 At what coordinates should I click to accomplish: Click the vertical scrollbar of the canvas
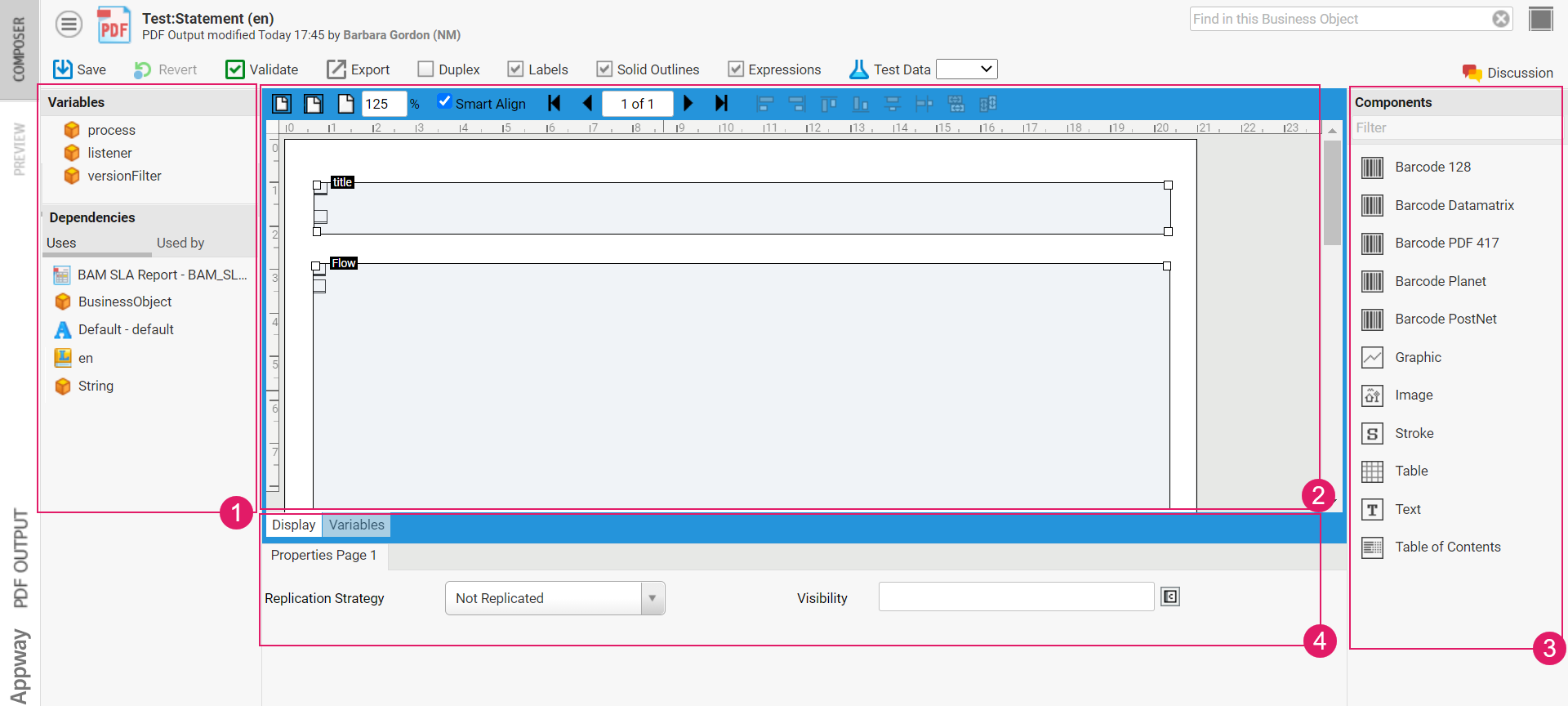pyautogui.click(x=1332, y=193)
